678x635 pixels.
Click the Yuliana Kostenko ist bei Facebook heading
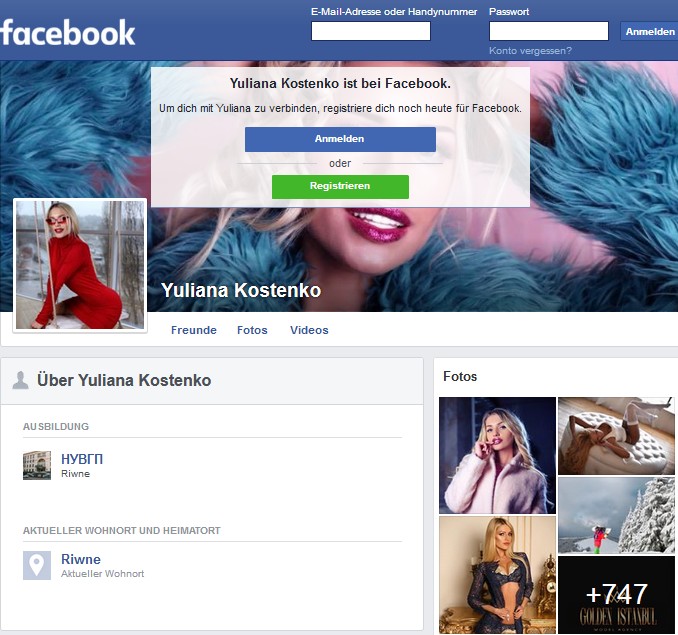[340, 83]
